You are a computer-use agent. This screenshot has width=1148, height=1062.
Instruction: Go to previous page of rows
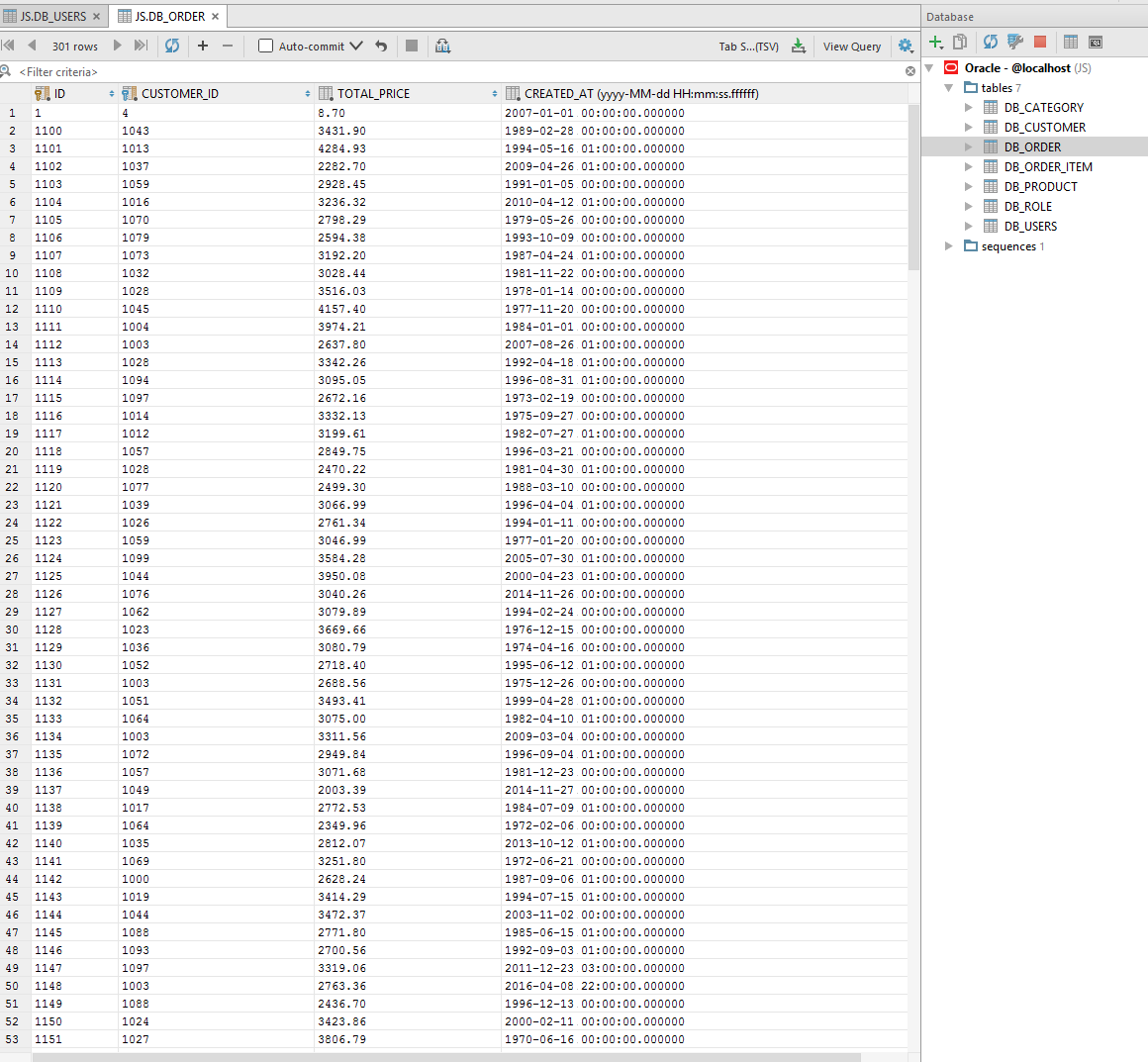point(32,46)
